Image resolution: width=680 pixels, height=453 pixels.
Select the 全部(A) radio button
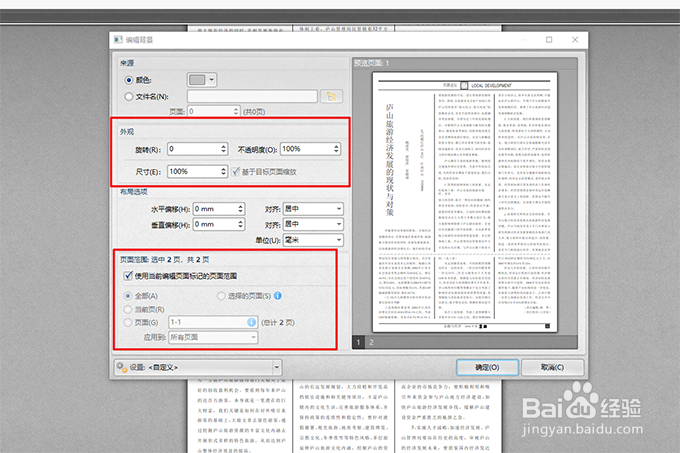pyautogui.click(x=128, y=296)
